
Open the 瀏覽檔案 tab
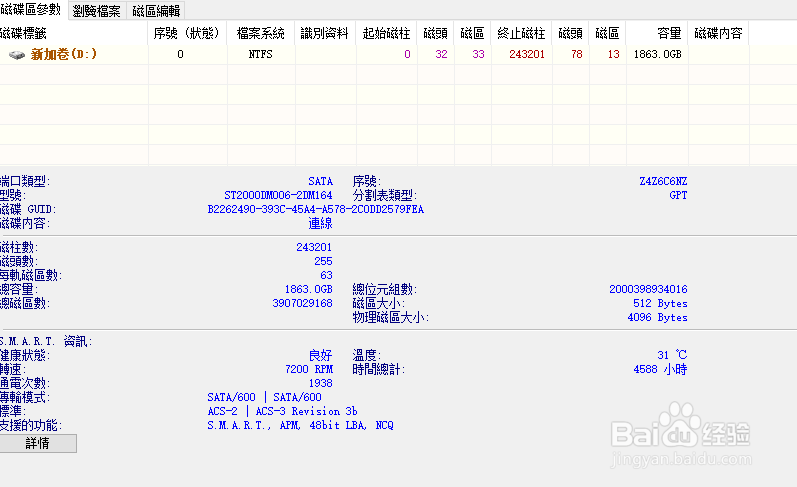(97, 11)
